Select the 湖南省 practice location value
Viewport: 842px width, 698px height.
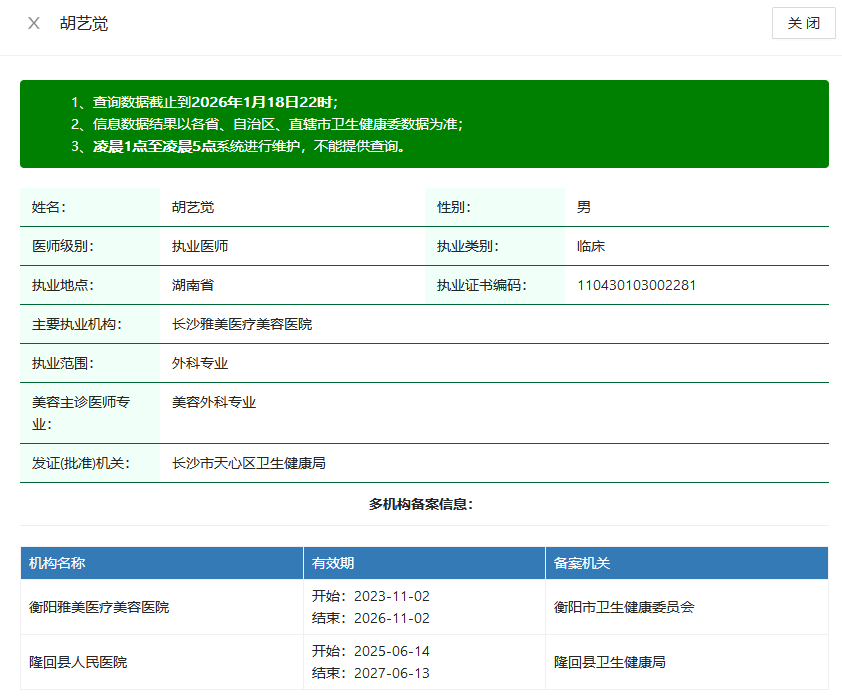coord(193,285)
